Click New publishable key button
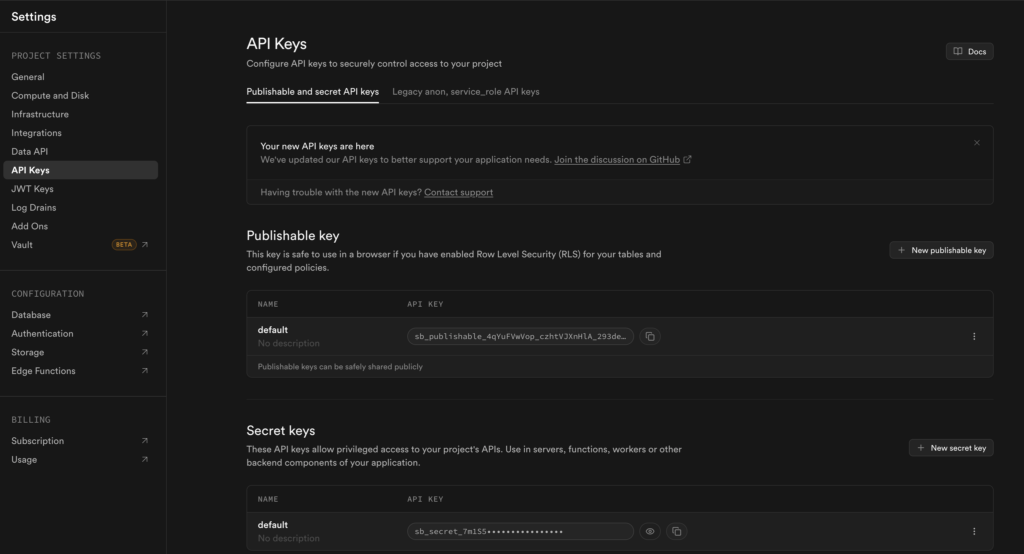This screenshot has height=554, width=1024. point(941,250)
